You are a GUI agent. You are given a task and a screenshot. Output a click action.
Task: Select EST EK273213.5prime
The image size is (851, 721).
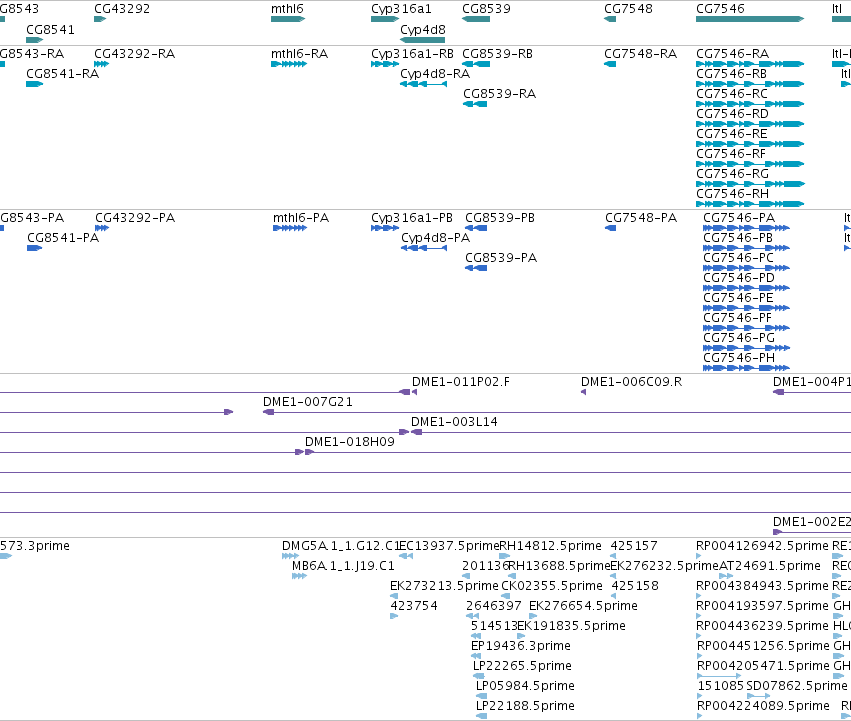pos(444,586)
